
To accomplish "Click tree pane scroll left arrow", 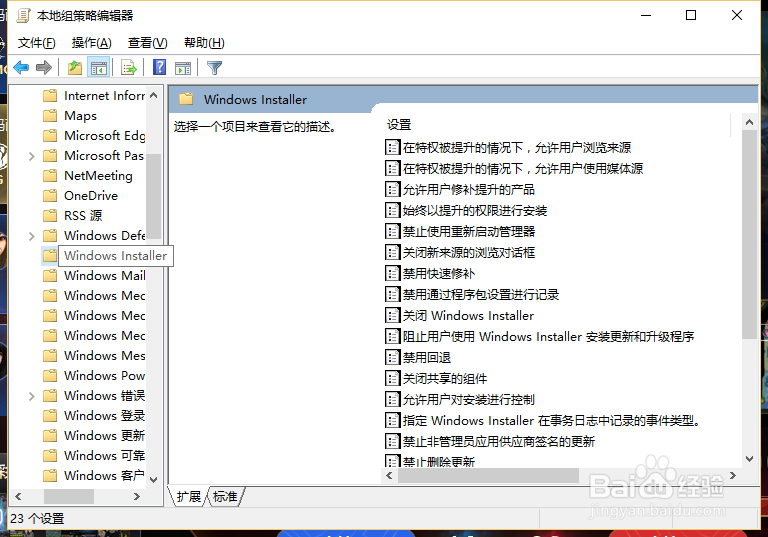I will click(x=18, y=496).
